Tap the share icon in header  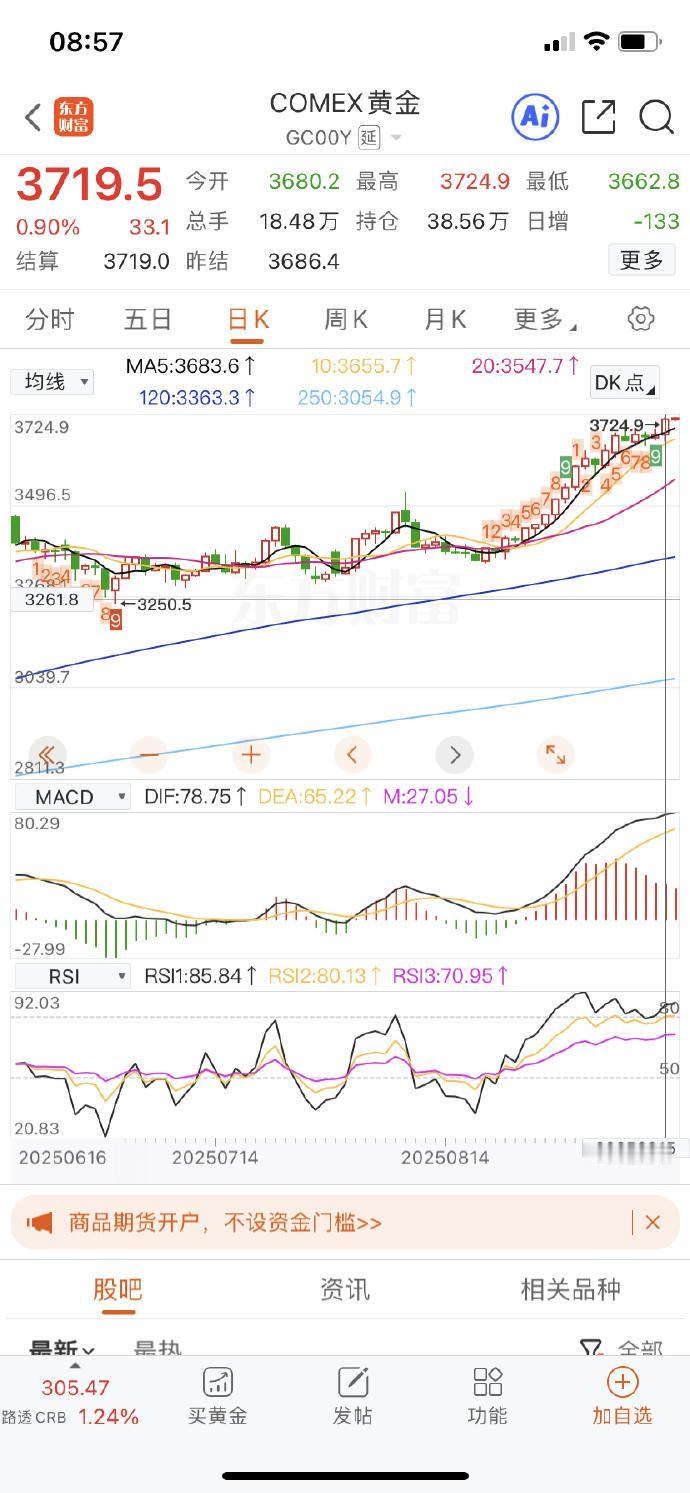(x=598, y=117)
